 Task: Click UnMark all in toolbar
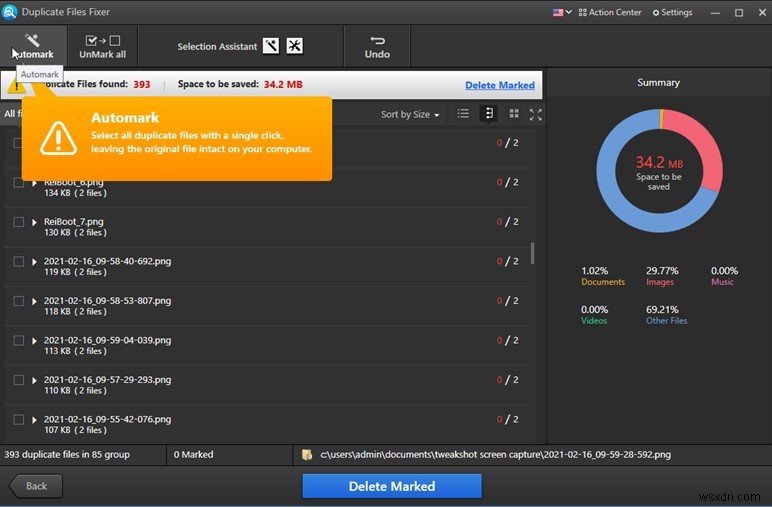102,46
